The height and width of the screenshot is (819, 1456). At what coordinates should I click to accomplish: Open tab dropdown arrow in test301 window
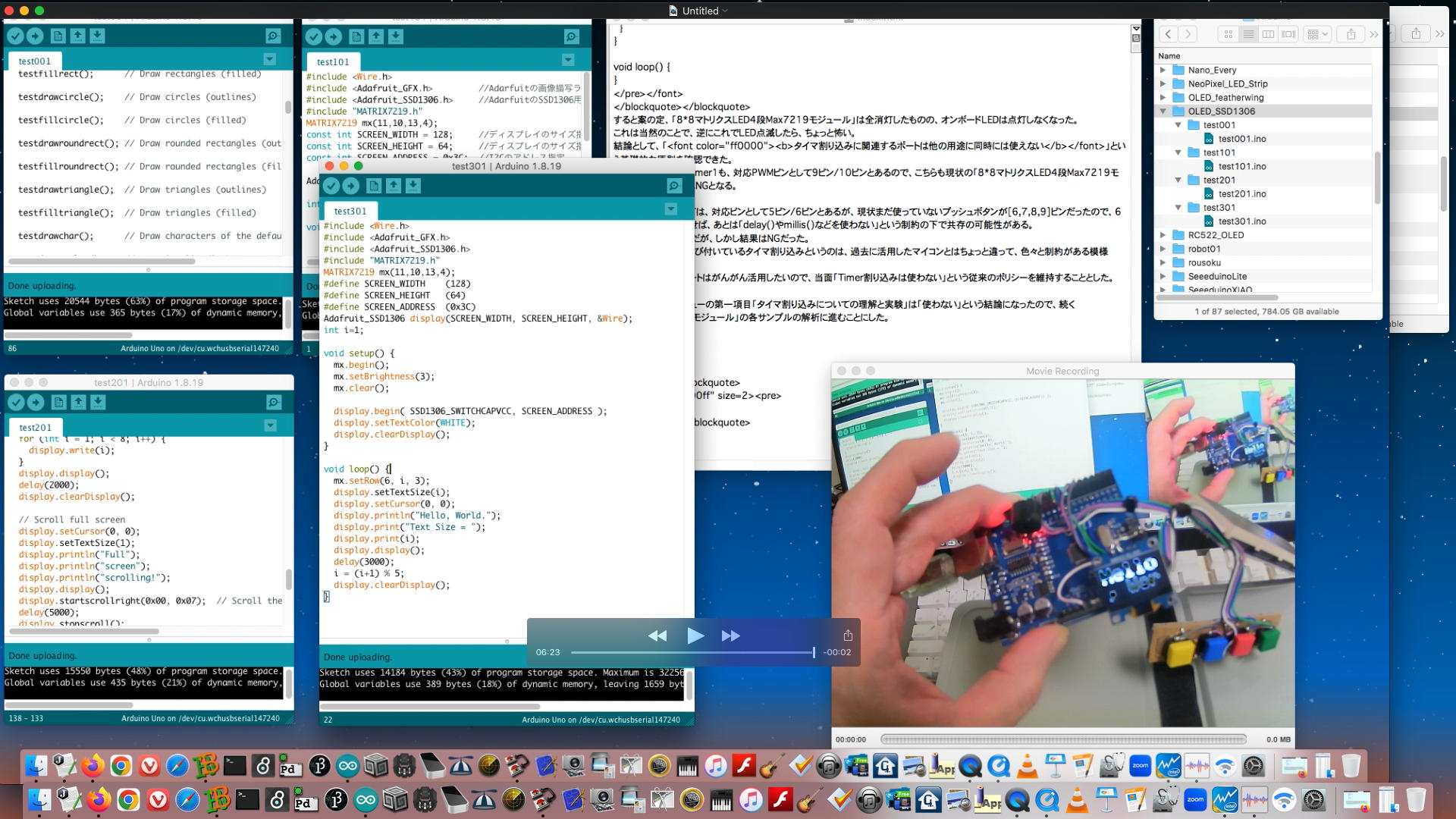[670, 209]
